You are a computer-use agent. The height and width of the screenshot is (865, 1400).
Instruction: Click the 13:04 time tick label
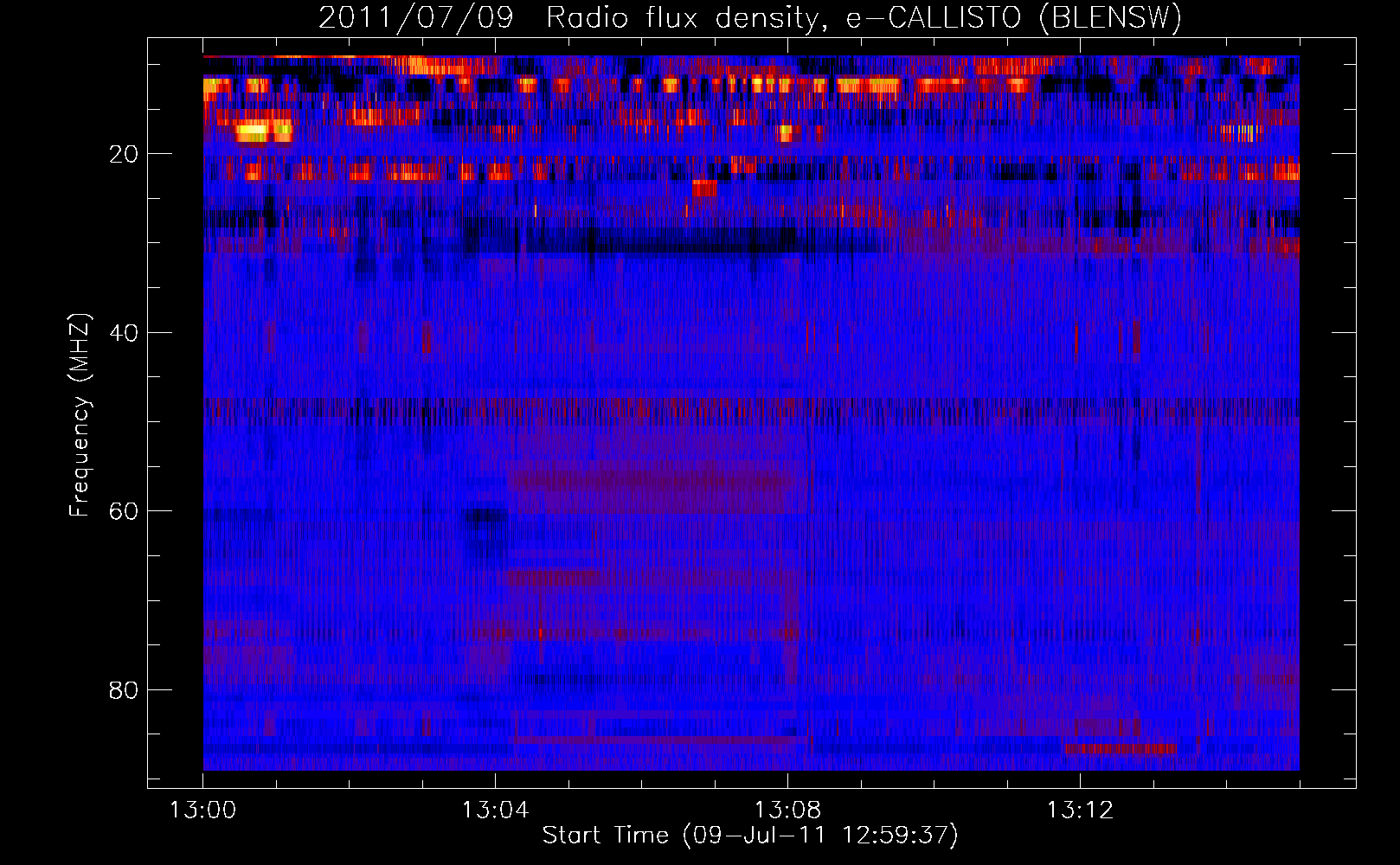point(495,811)
